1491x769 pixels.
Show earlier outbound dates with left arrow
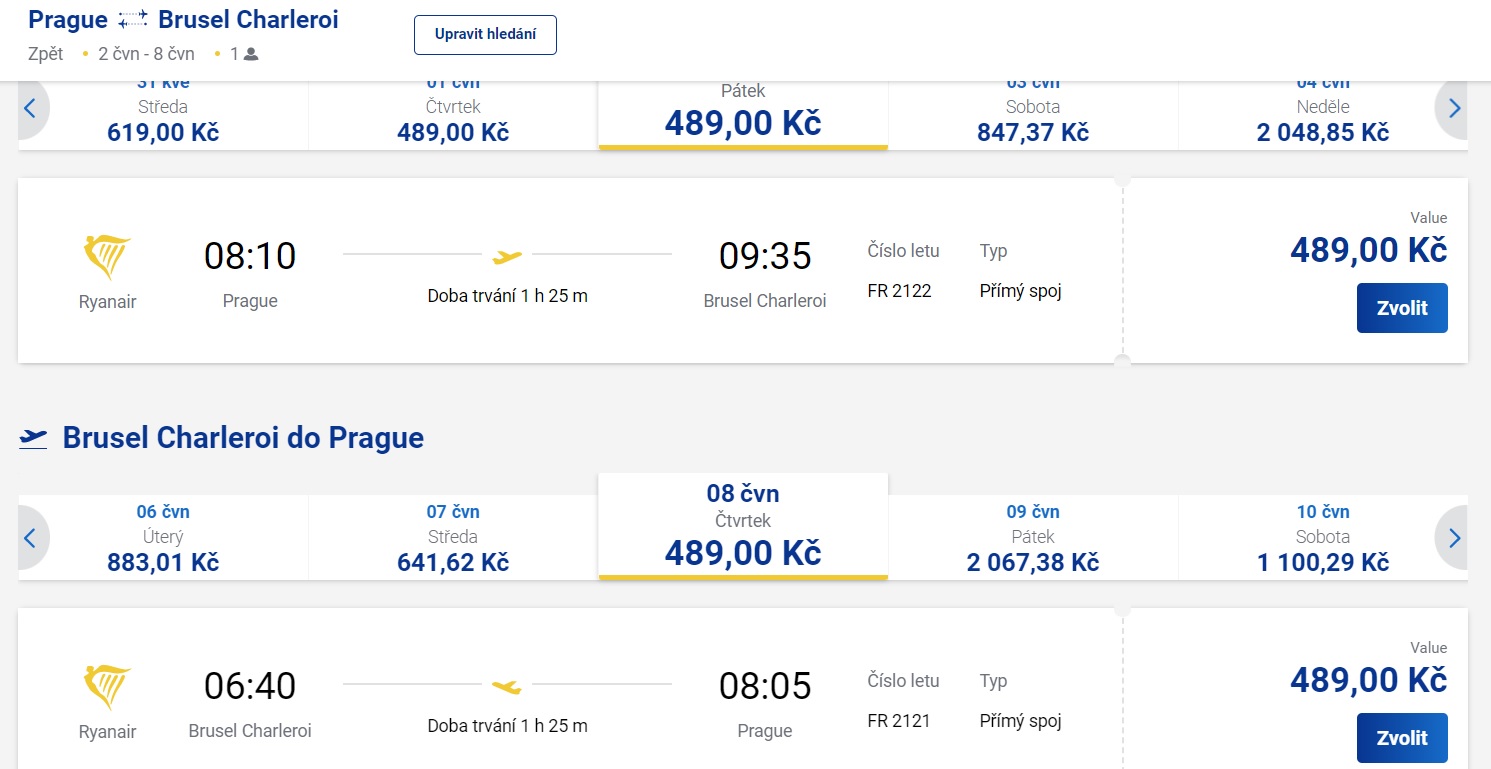[x=30, y=109]
